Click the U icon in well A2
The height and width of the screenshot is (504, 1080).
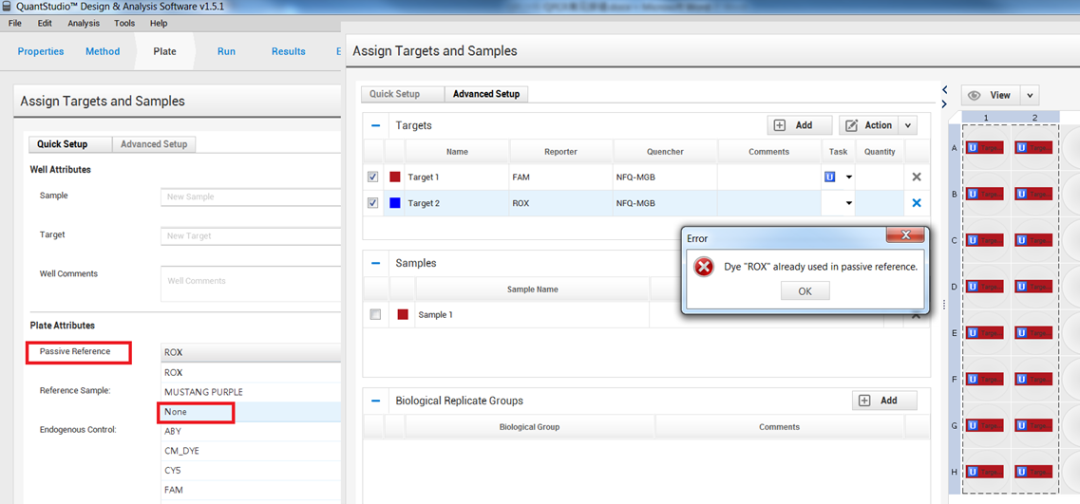[x=1021, y=147]
